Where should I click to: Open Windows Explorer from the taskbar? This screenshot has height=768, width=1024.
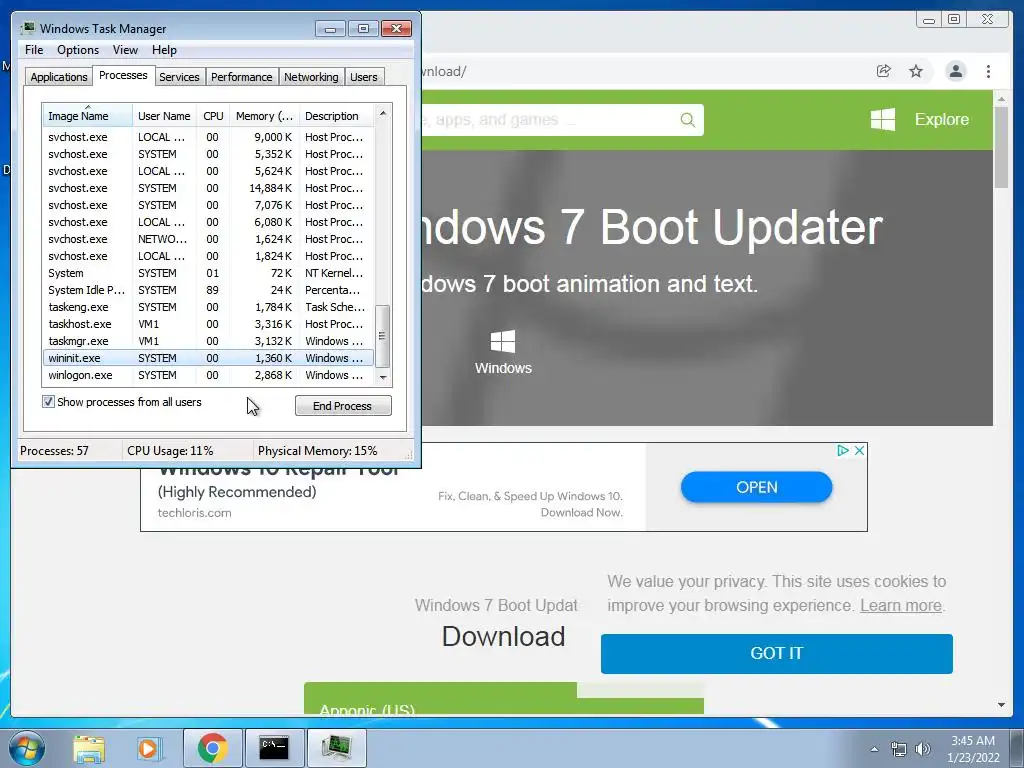tap(89, 748)
